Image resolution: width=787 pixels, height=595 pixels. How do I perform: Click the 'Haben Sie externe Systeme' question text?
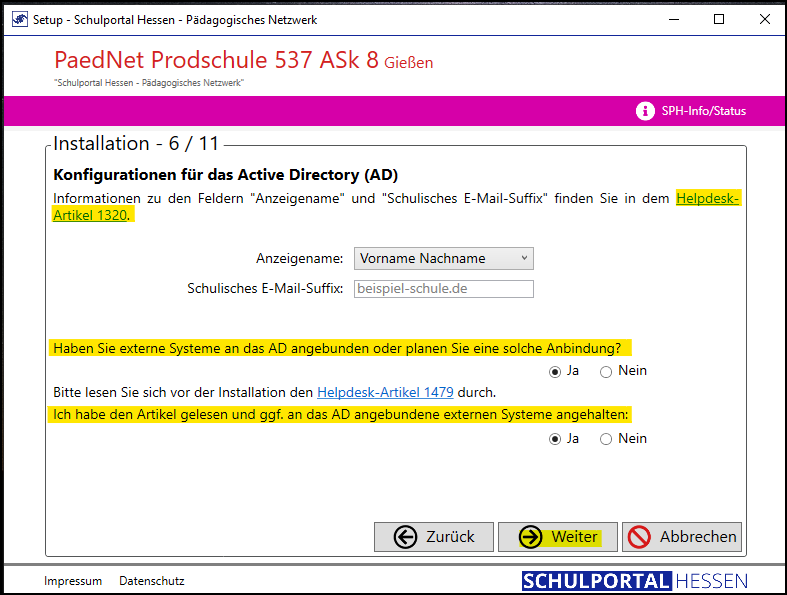337,348
